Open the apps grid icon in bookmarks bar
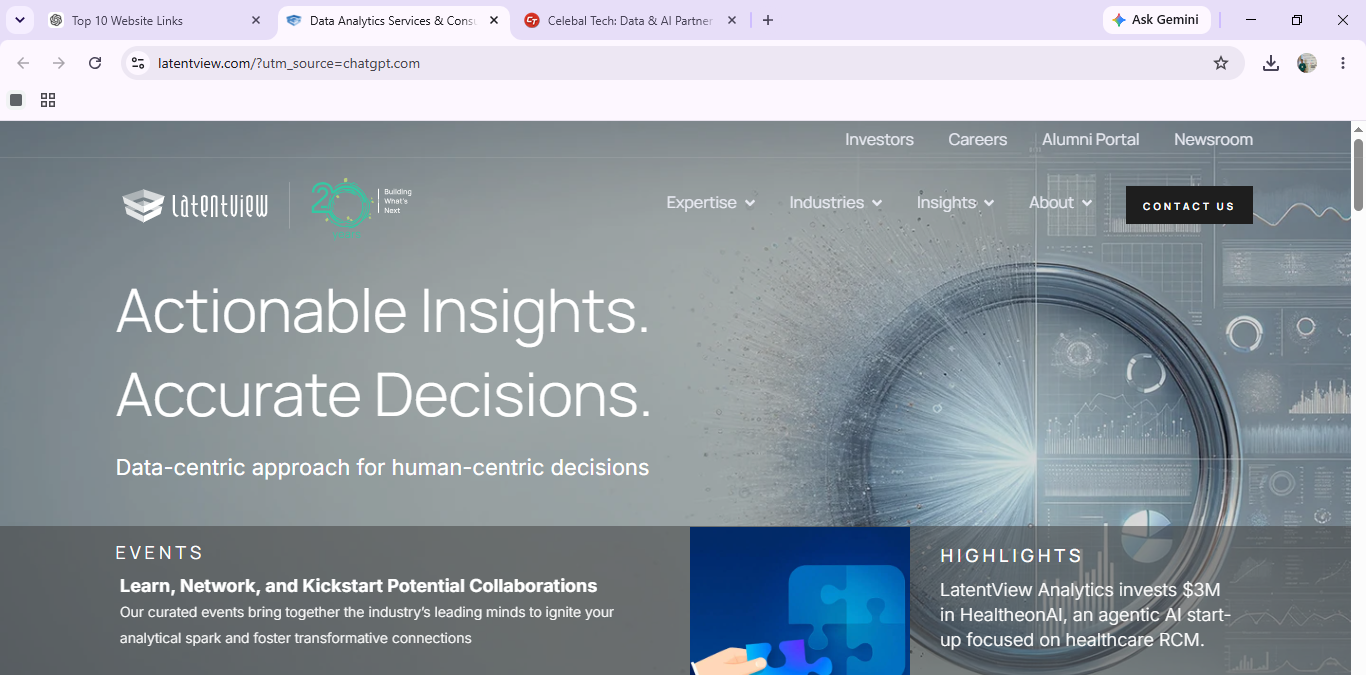Viewport: 1366px width, 675px height. [x=48, y=100]
